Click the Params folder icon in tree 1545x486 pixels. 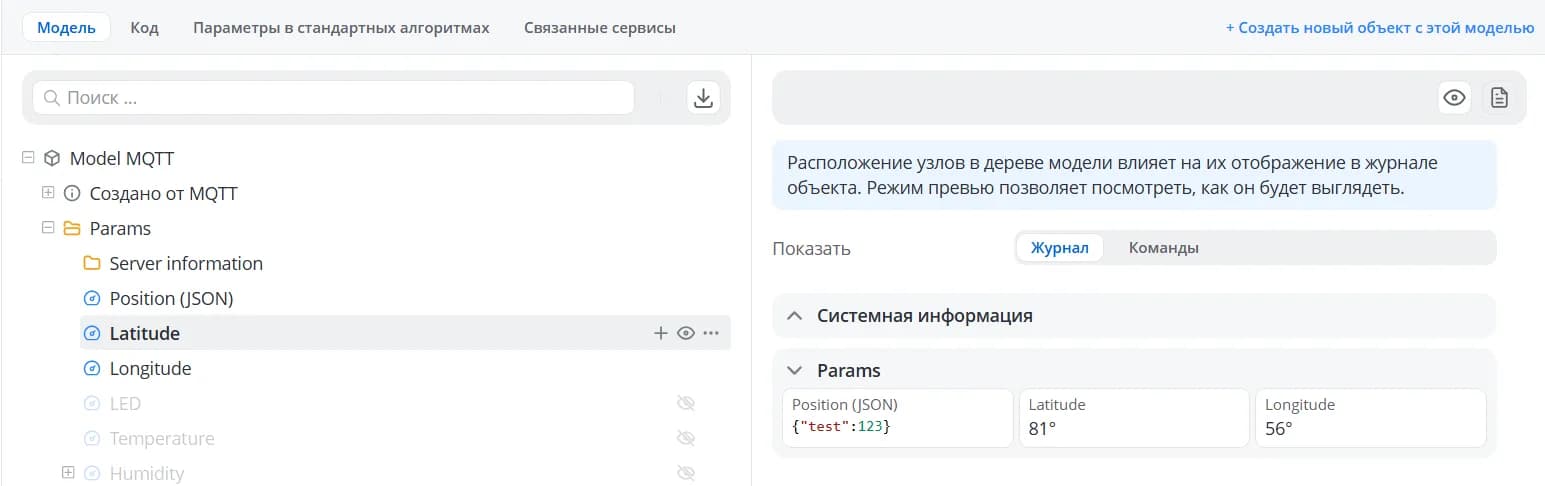pyautogui.click(x=72, y=228)
